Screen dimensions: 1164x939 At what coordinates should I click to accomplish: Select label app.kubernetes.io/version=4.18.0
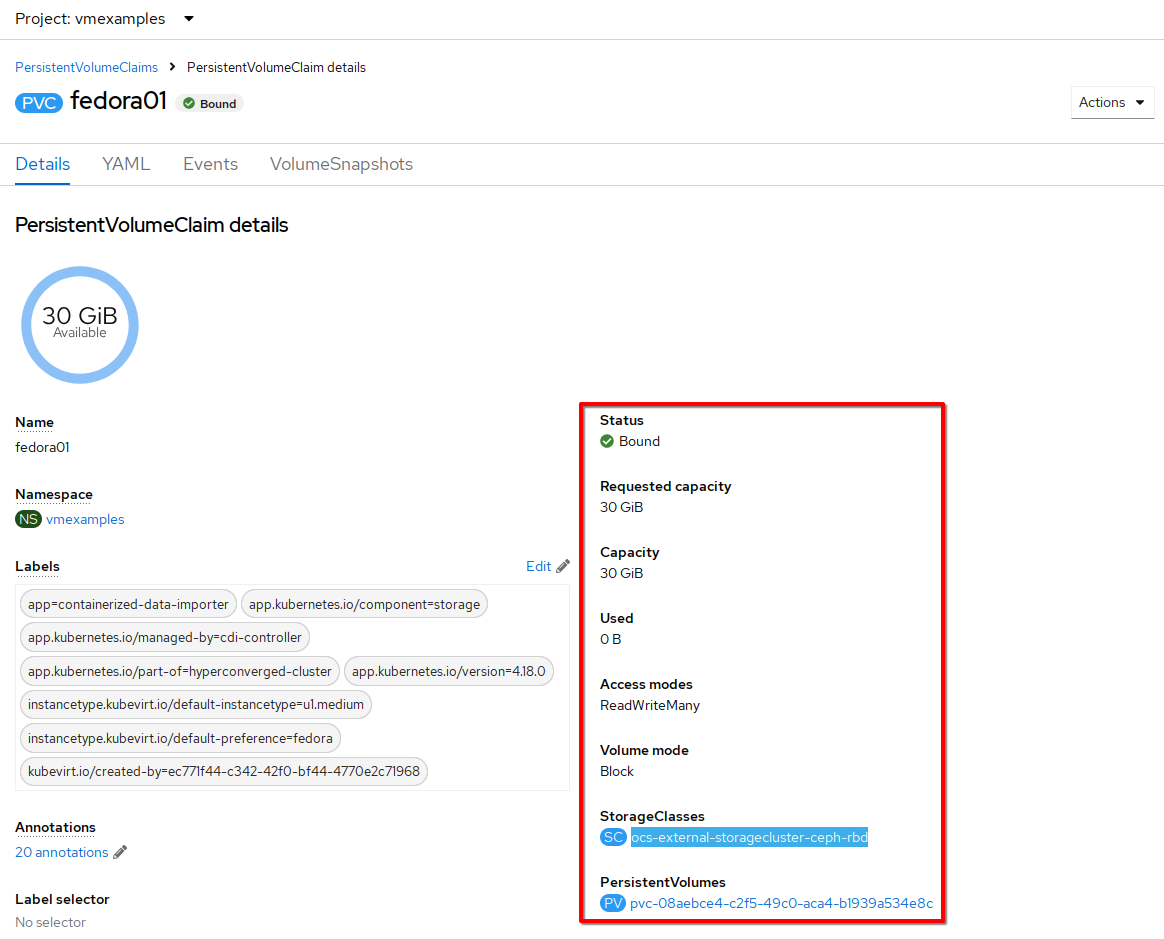click(x=448, y=671)
